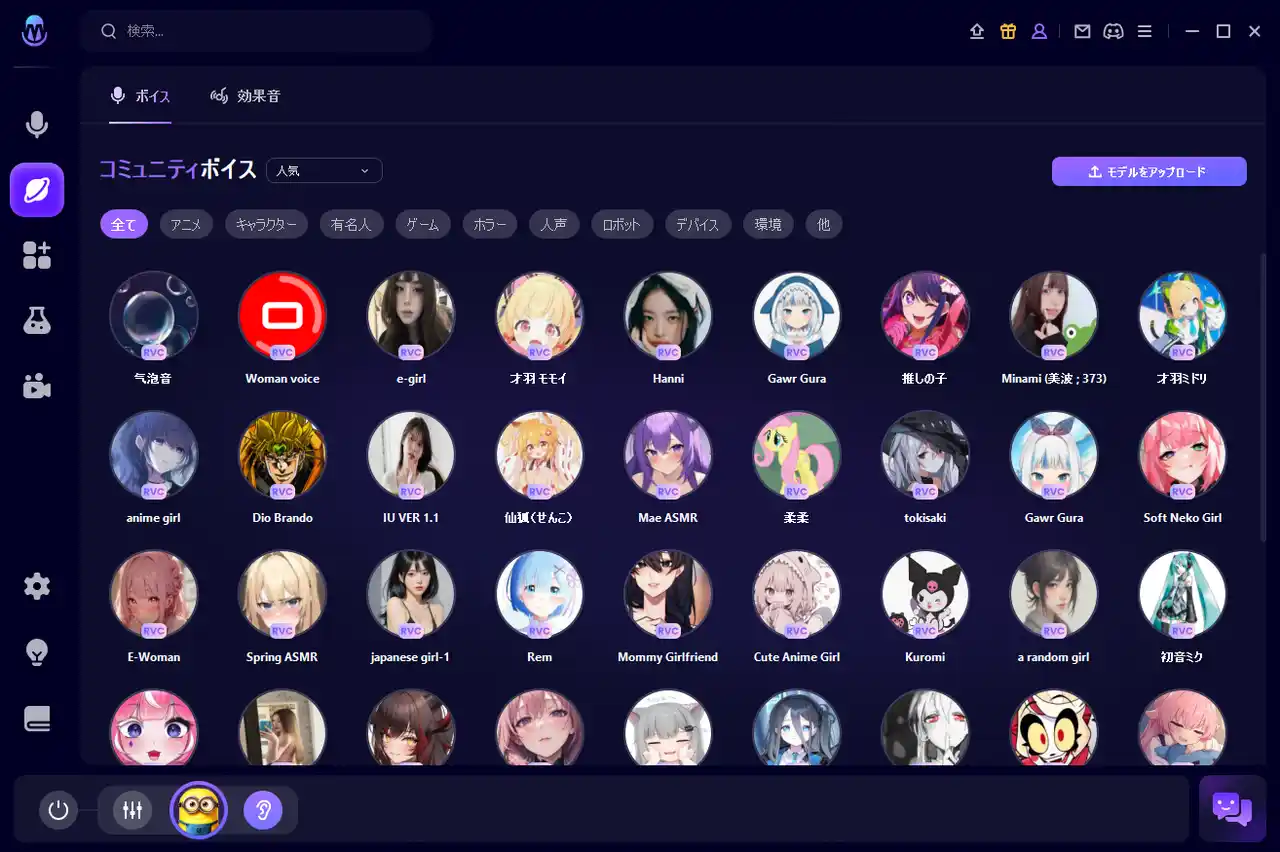Click the vertical scrollbar of voice list
The height and width of the screenshot is (852, 1280).
(x=1263, y=400)
